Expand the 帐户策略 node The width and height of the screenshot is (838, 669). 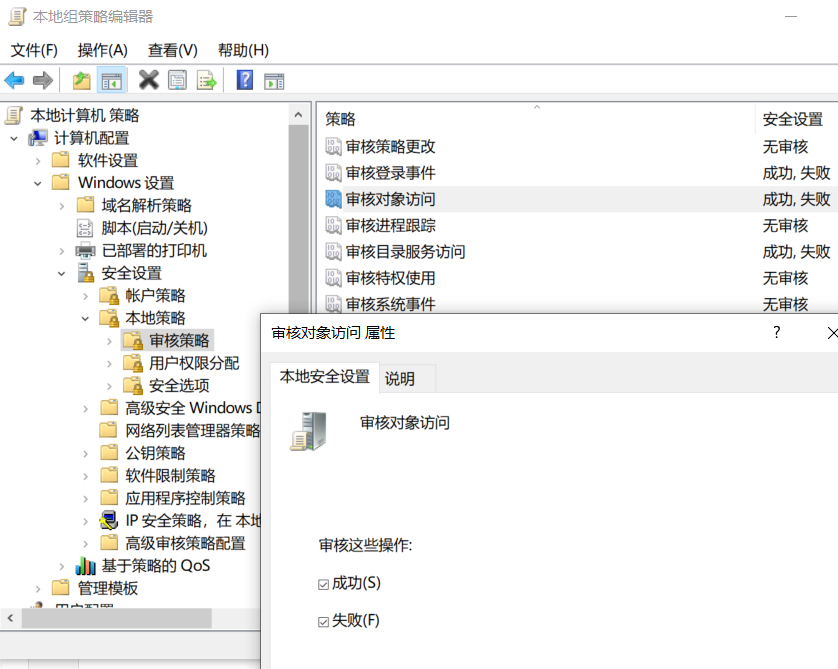click(x=86, y=296)
